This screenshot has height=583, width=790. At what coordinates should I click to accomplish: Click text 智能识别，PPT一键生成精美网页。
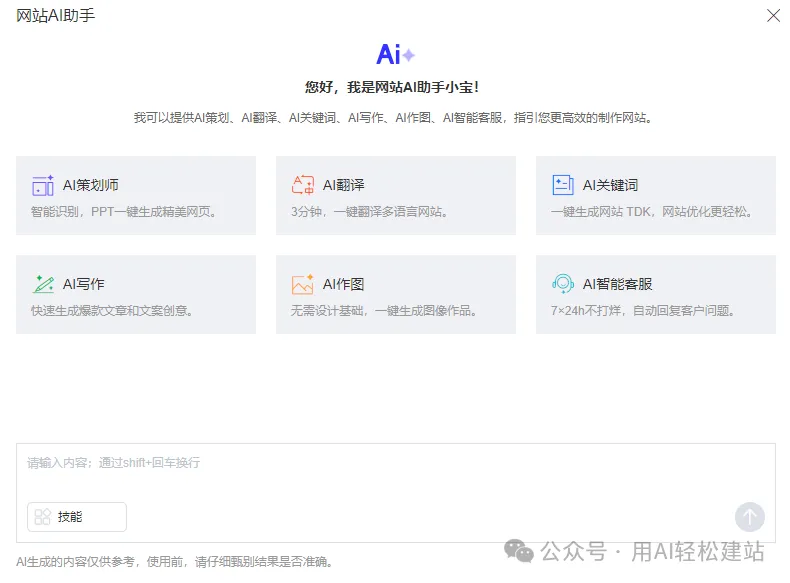point(124,212)
